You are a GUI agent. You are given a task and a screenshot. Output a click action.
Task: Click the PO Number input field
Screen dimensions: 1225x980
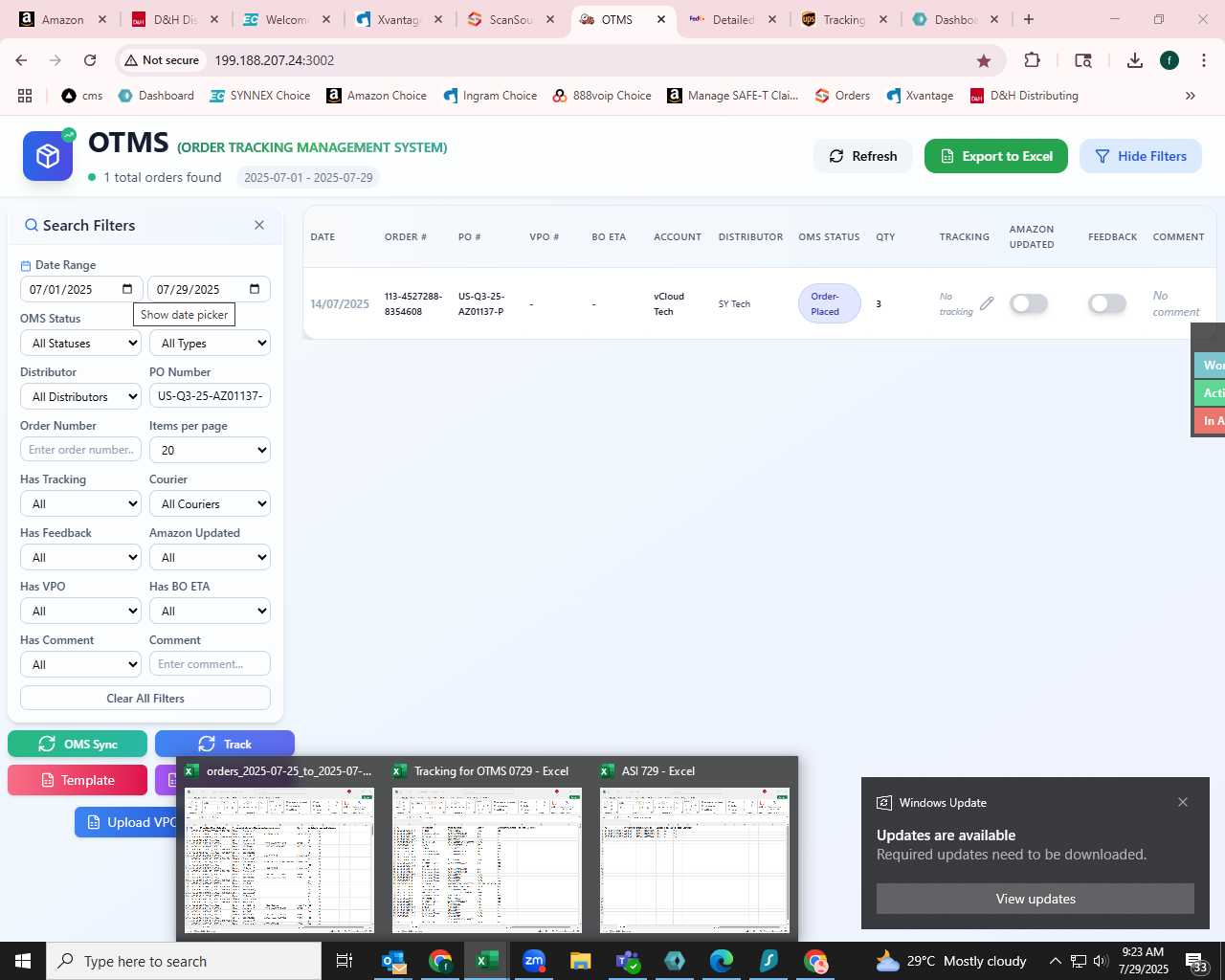[210, 395]
